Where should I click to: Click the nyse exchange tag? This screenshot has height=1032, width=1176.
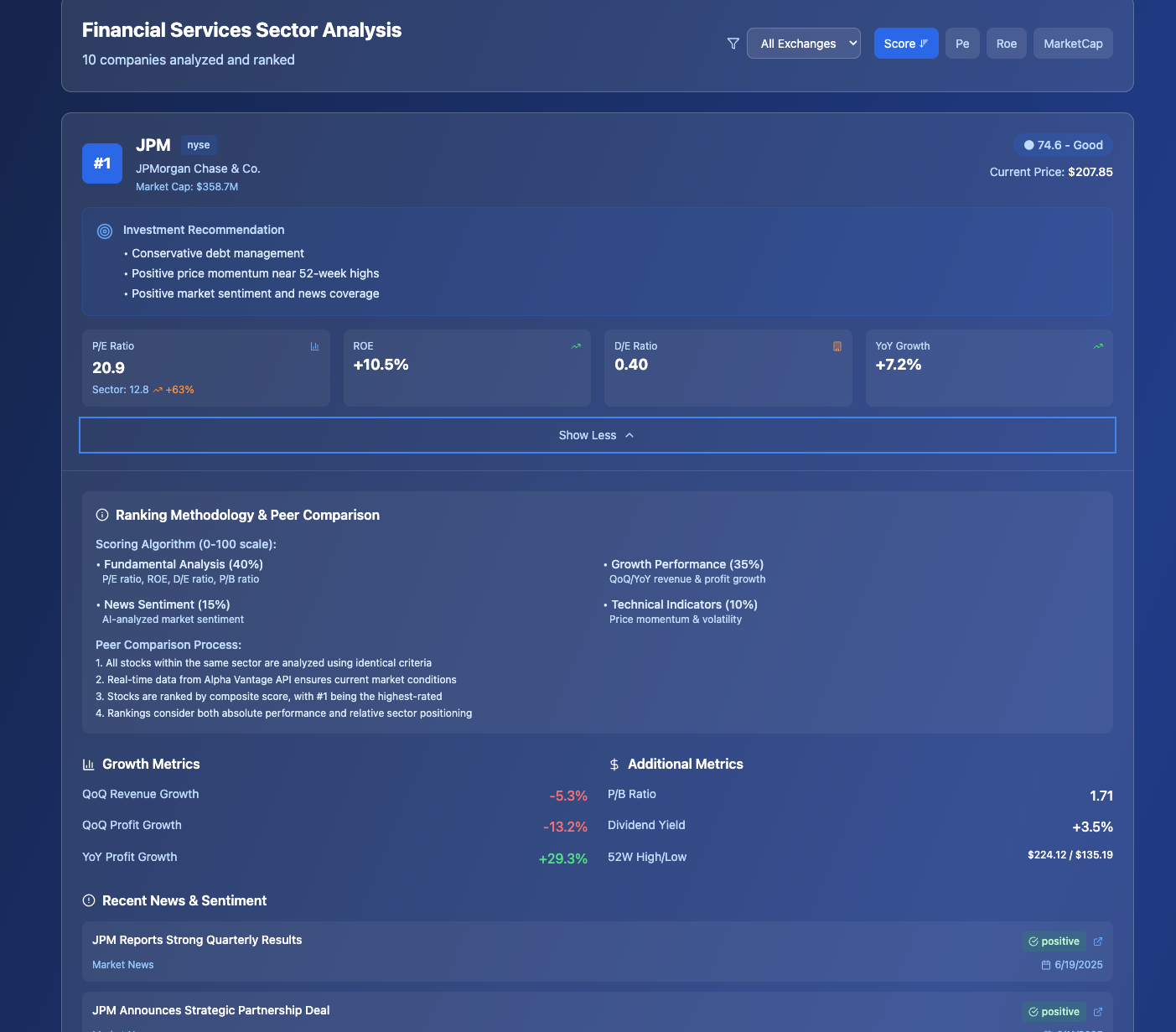(199, 145)
